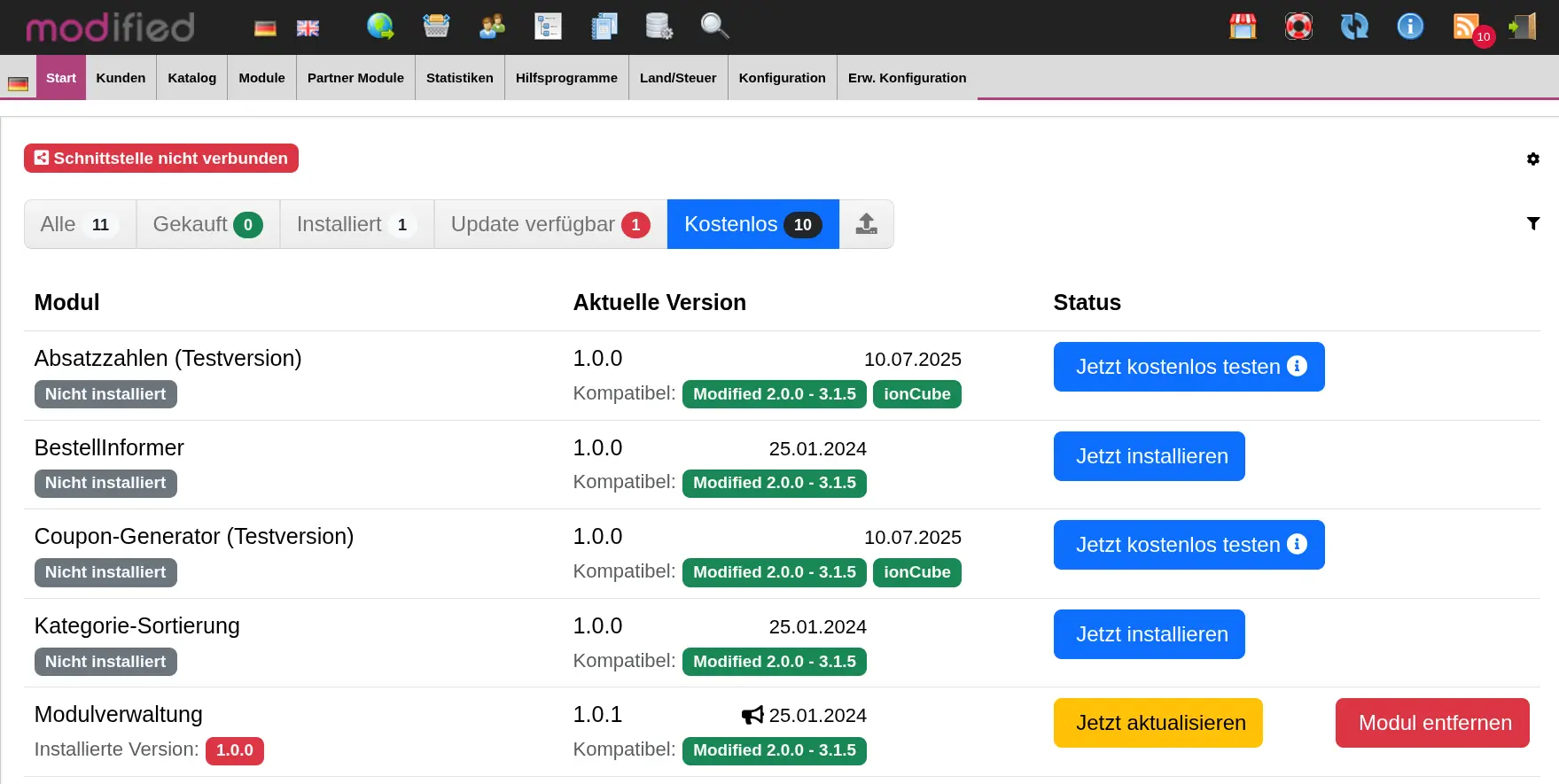Select the Update verfügbar tab
This screenshot has width=1559, height=784.
(x=550, y=224)
